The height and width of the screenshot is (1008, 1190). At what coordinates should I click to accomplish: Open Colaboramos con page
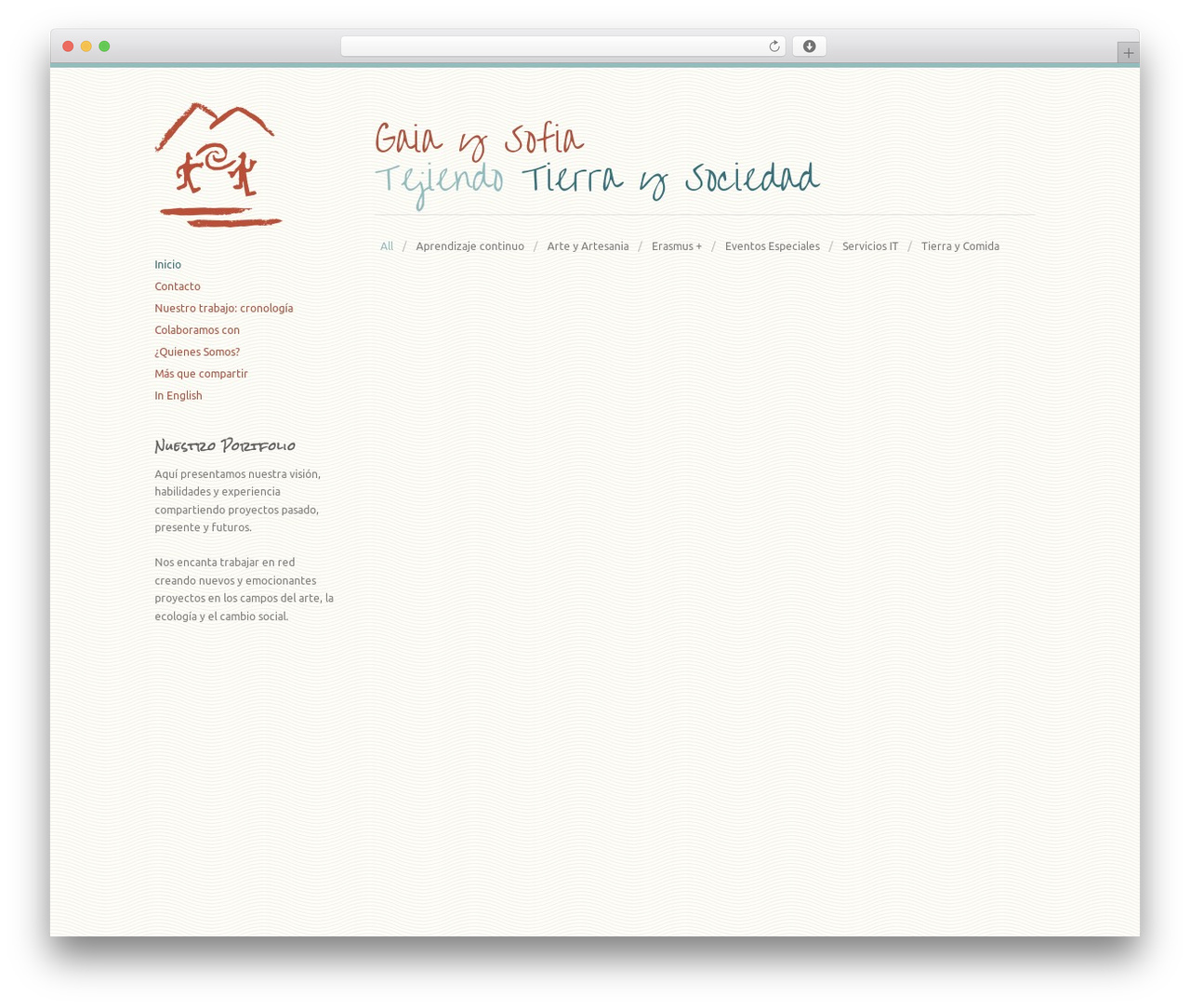coord(197,330)
